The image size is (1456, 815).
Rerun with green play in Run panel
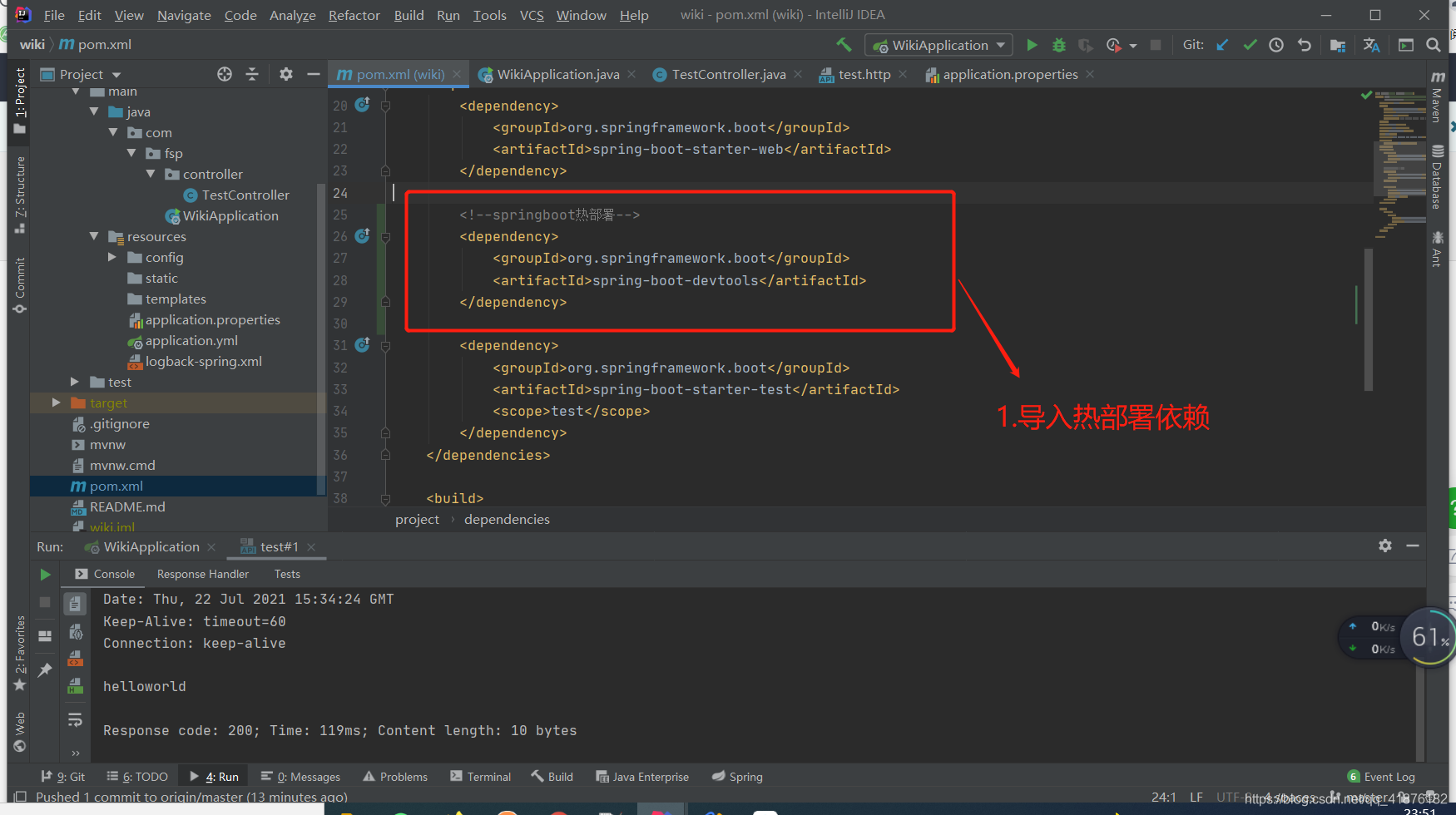pos(46,574)
